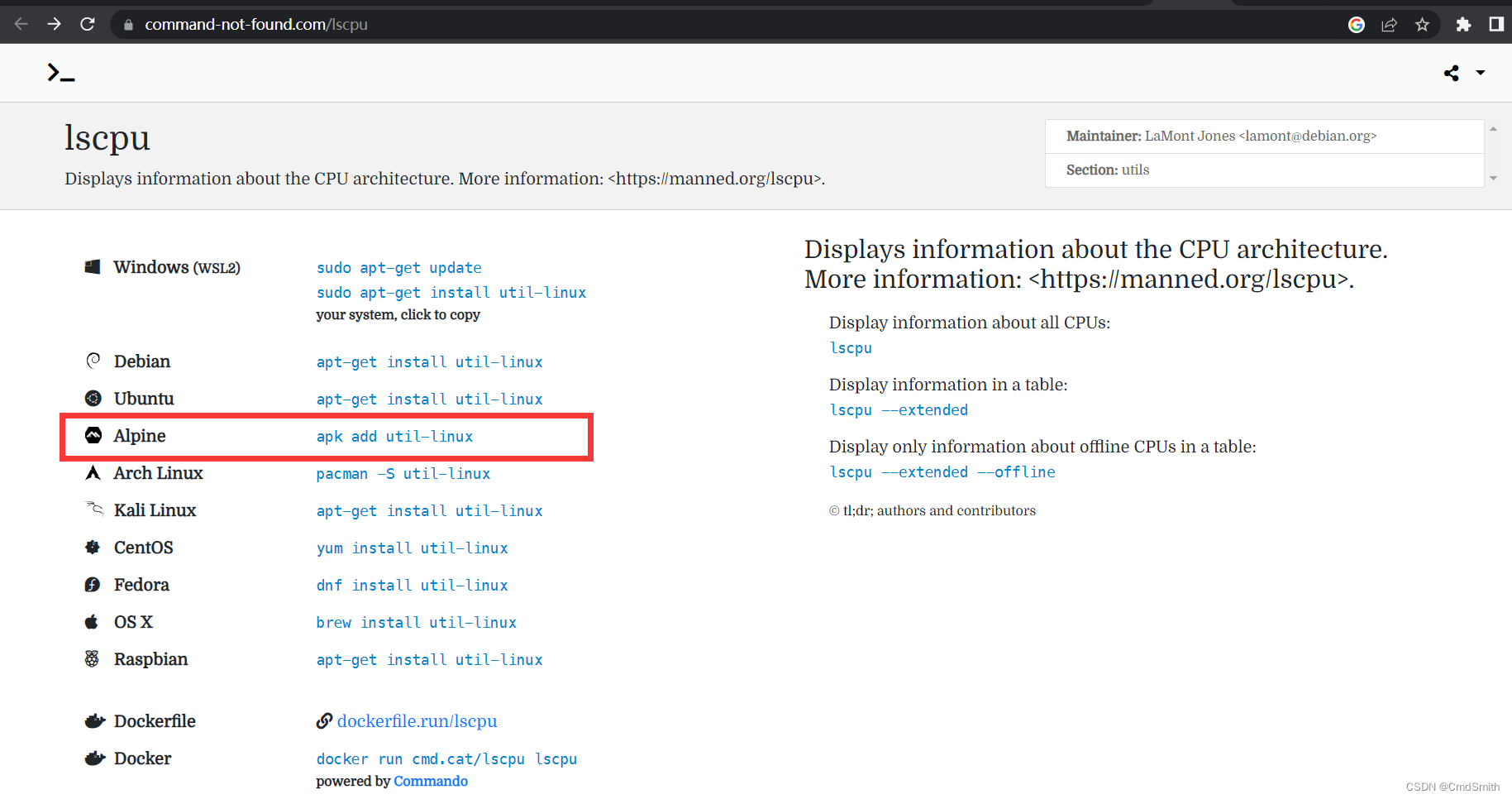Click the site share icon in header
The width and height of the screenshot is (1512, 799).
click(1451, 73)
